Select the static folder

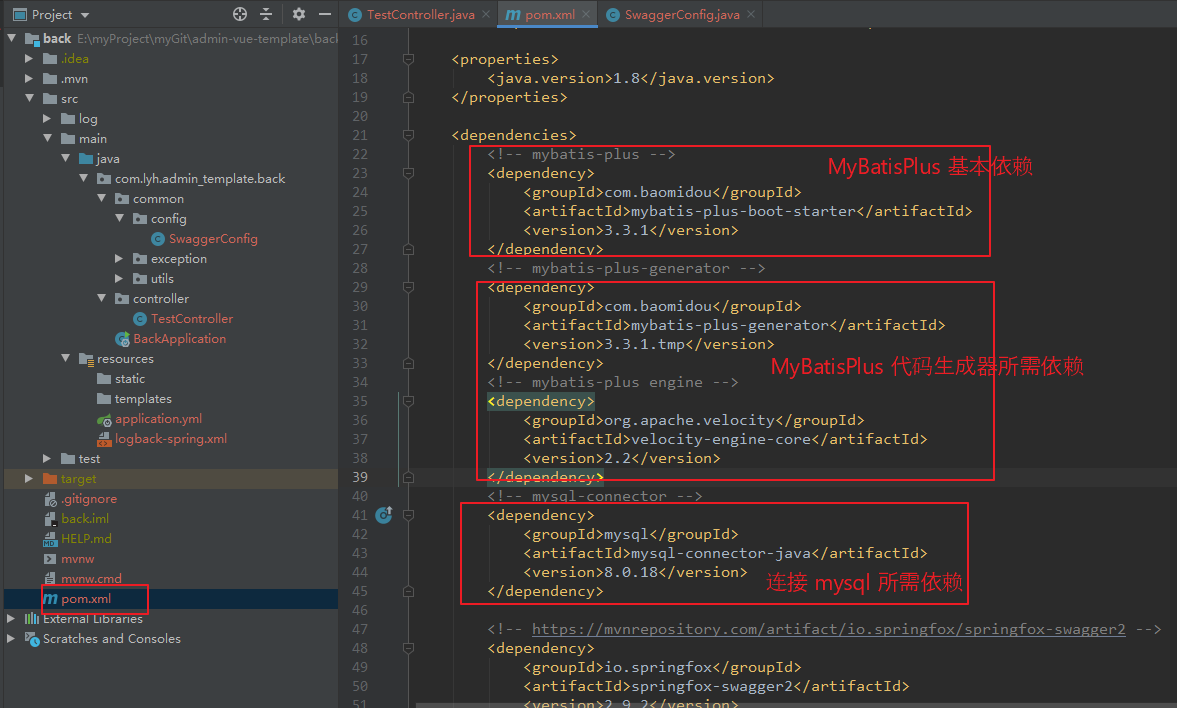(130, 378)
